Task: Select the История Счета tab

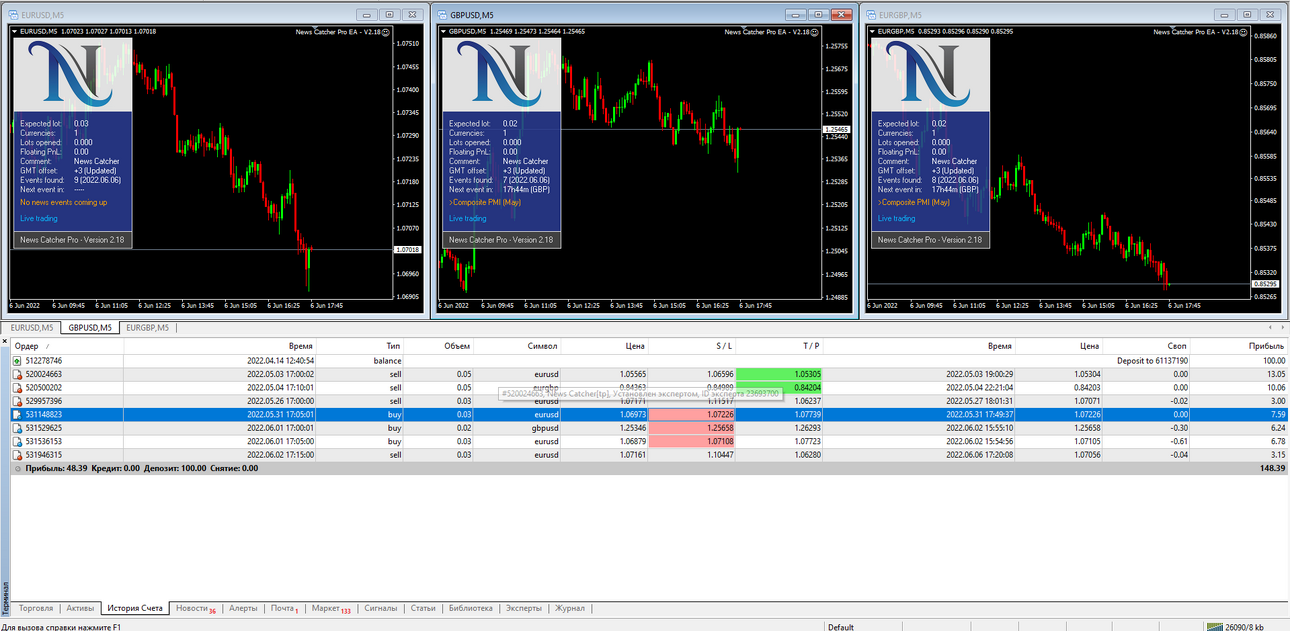Action: [x=135, y=608]
